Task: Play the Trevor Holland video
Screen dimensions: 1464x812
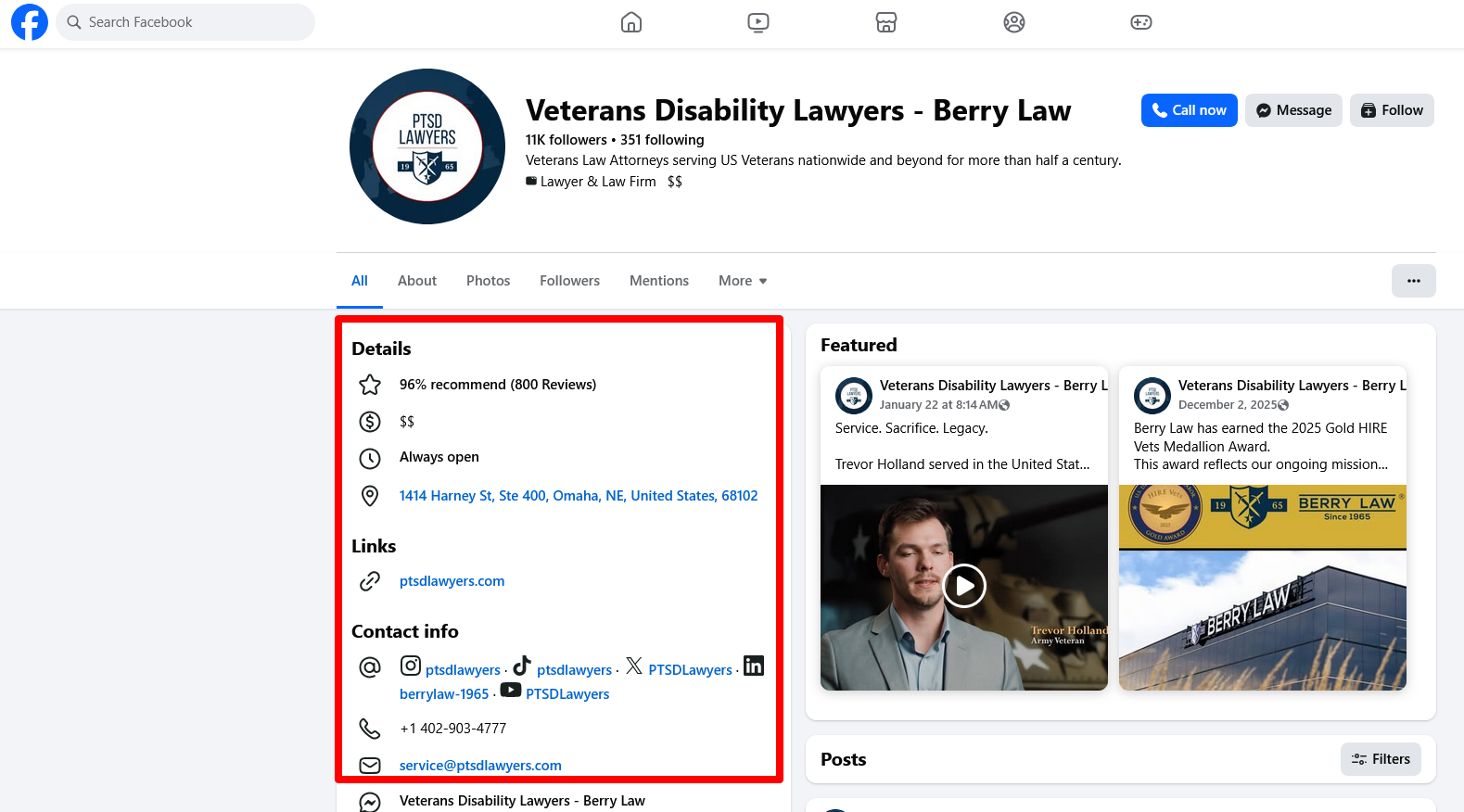Action: tap(964, 586)
